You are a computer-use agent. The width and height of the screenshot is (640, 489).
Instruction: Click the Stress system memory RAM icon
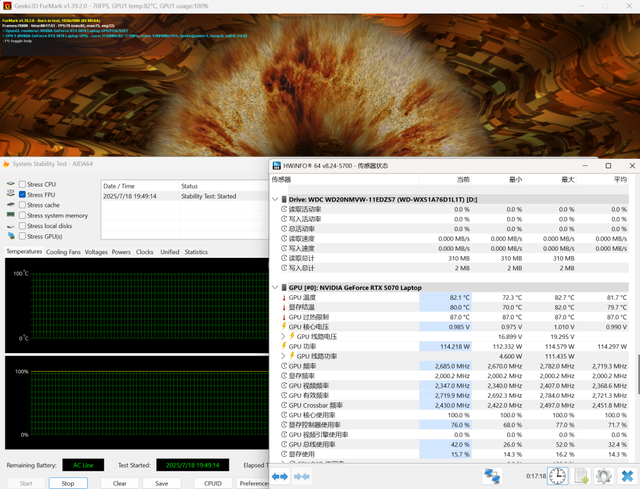pos(11,215)
